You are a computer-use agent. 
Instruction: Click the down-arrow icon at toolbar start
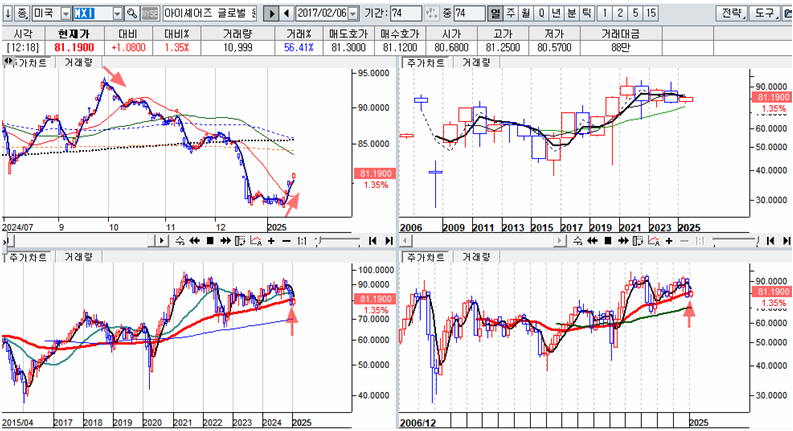tap(8, 13)
